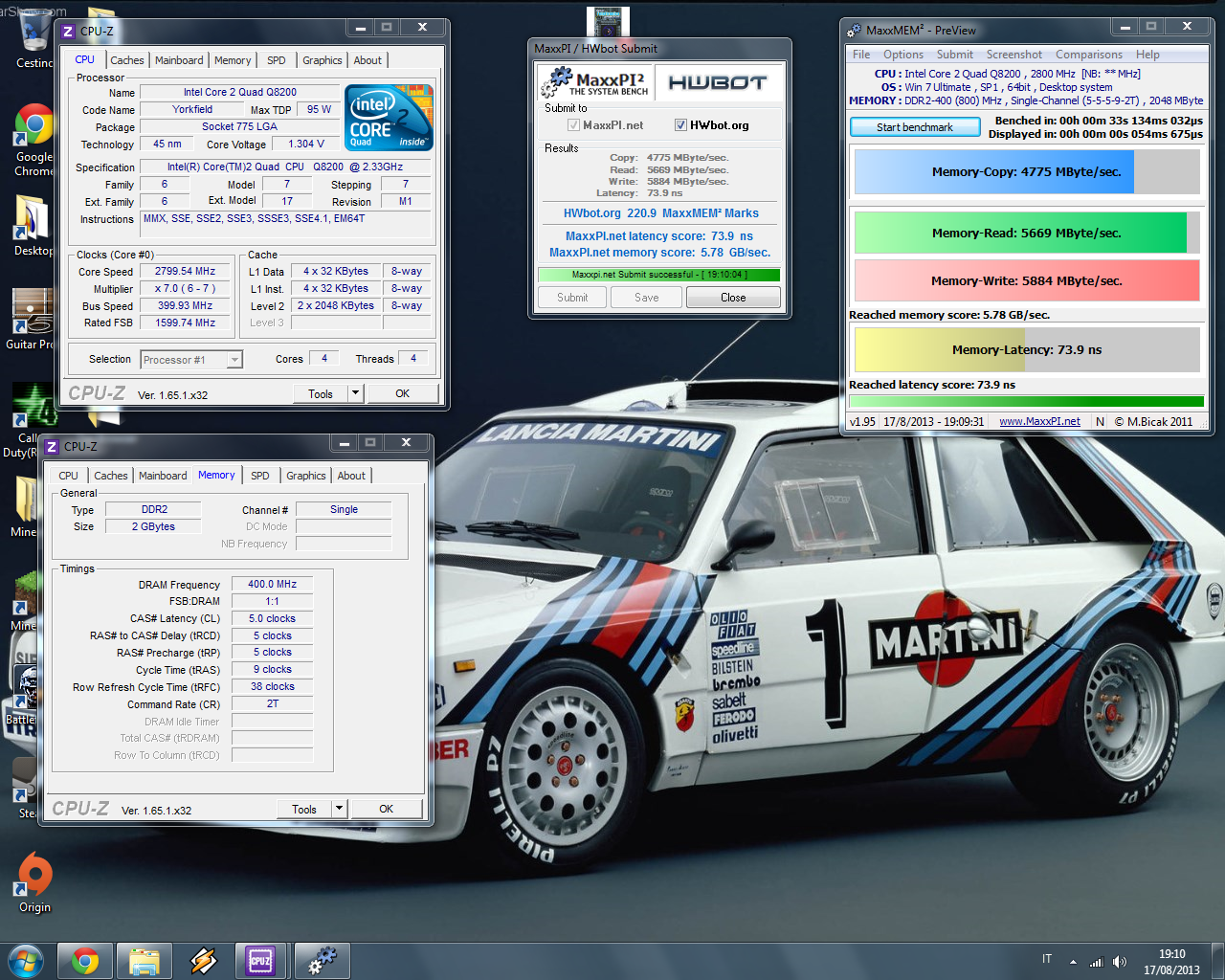Open Chrome from the taskbar

[85, 960]
